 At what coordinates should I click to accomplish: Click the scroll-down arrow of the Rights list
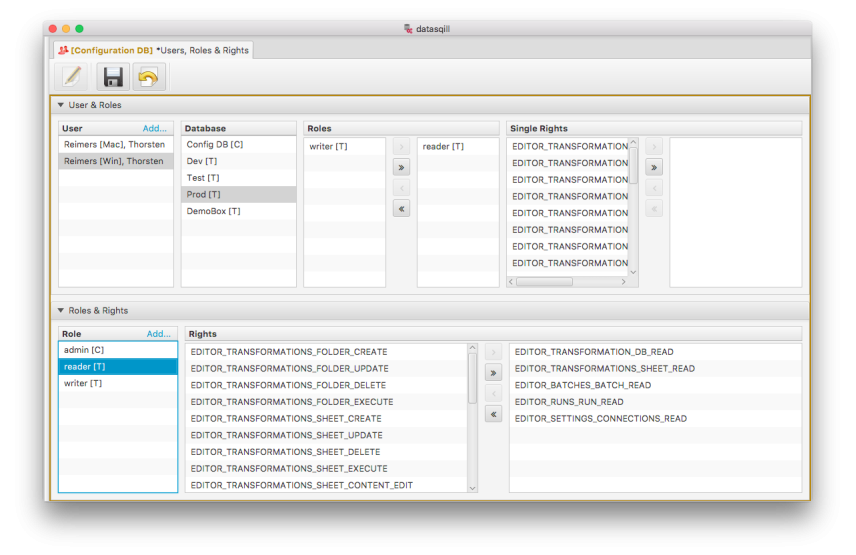[x=473, y=487]
